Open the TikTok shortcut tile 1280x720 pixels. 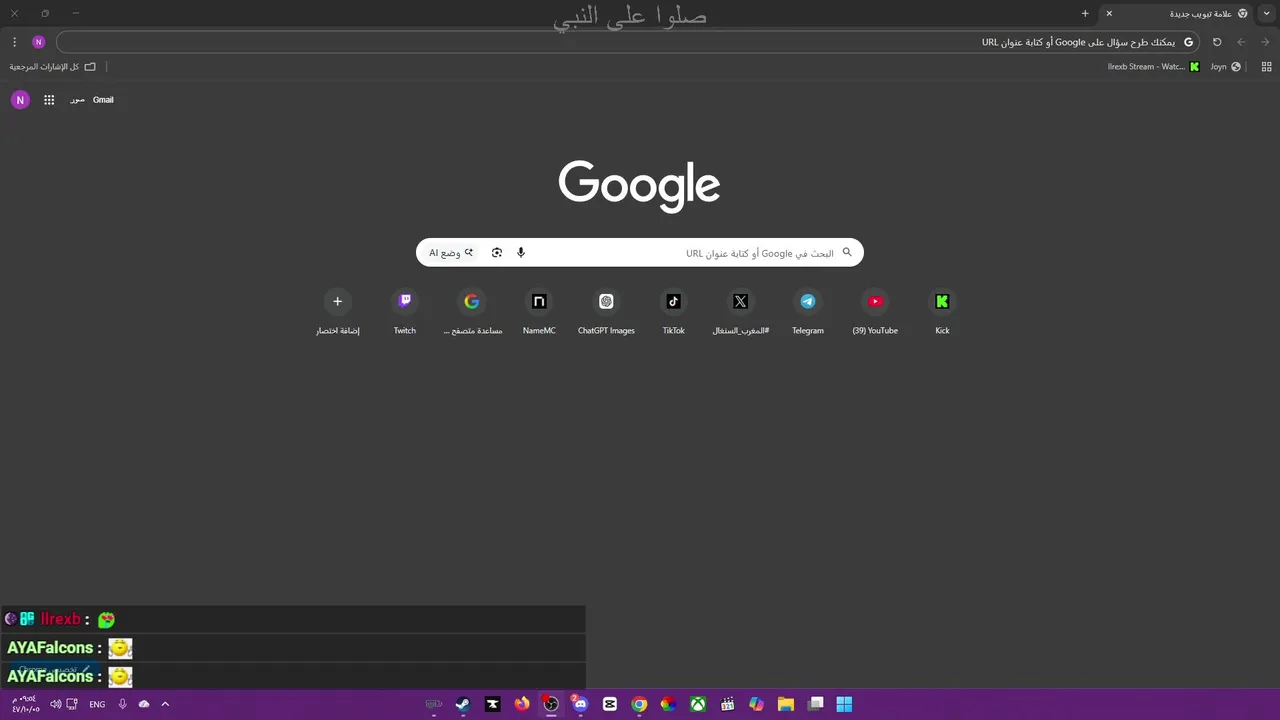tap(673, 301)
